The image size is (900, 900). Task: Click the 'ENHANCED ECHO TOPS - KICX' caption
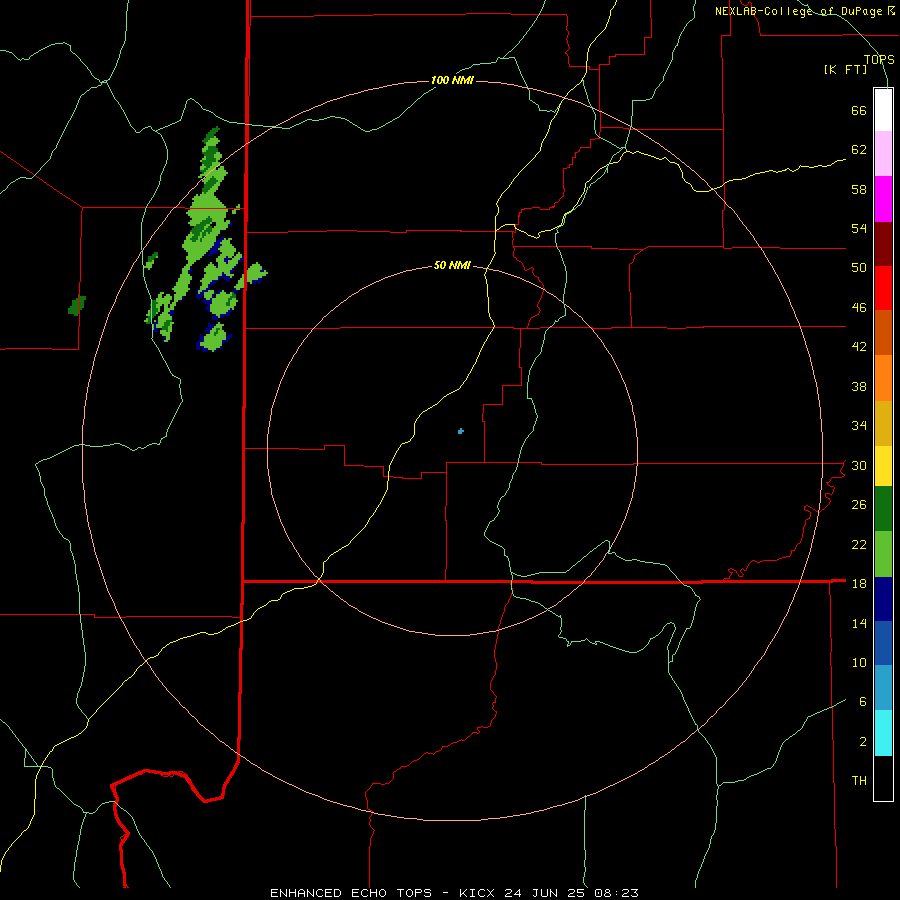click(x=382, y=893)
